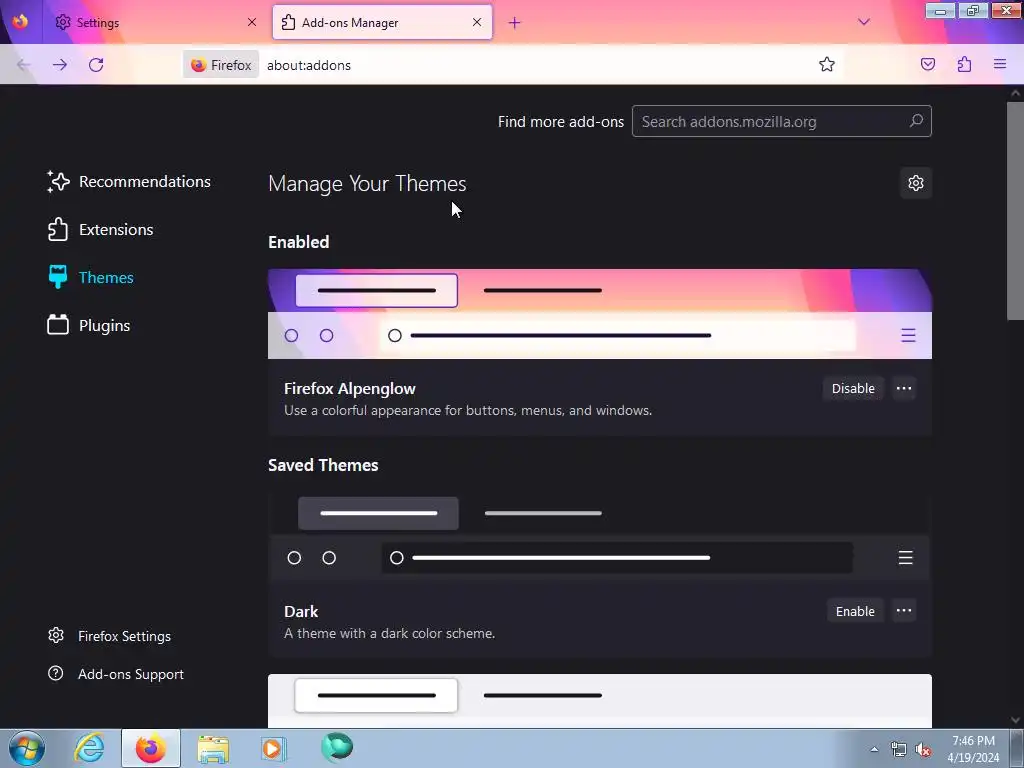Image resolution: width=1024 pixels, height=768 pixels.
Task: Open Firefox Settings link in sidebar
Action: click(110, 636)
